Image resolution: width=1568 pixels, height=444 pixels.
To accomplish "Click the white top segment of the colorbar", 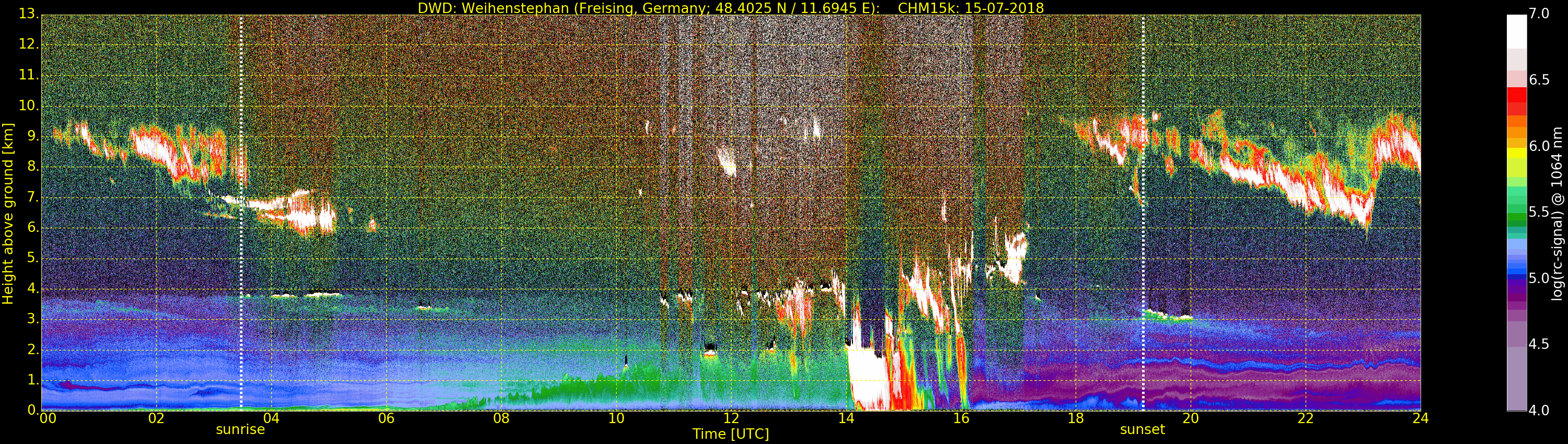I will pyautogui.click(x=1516, y=32).
